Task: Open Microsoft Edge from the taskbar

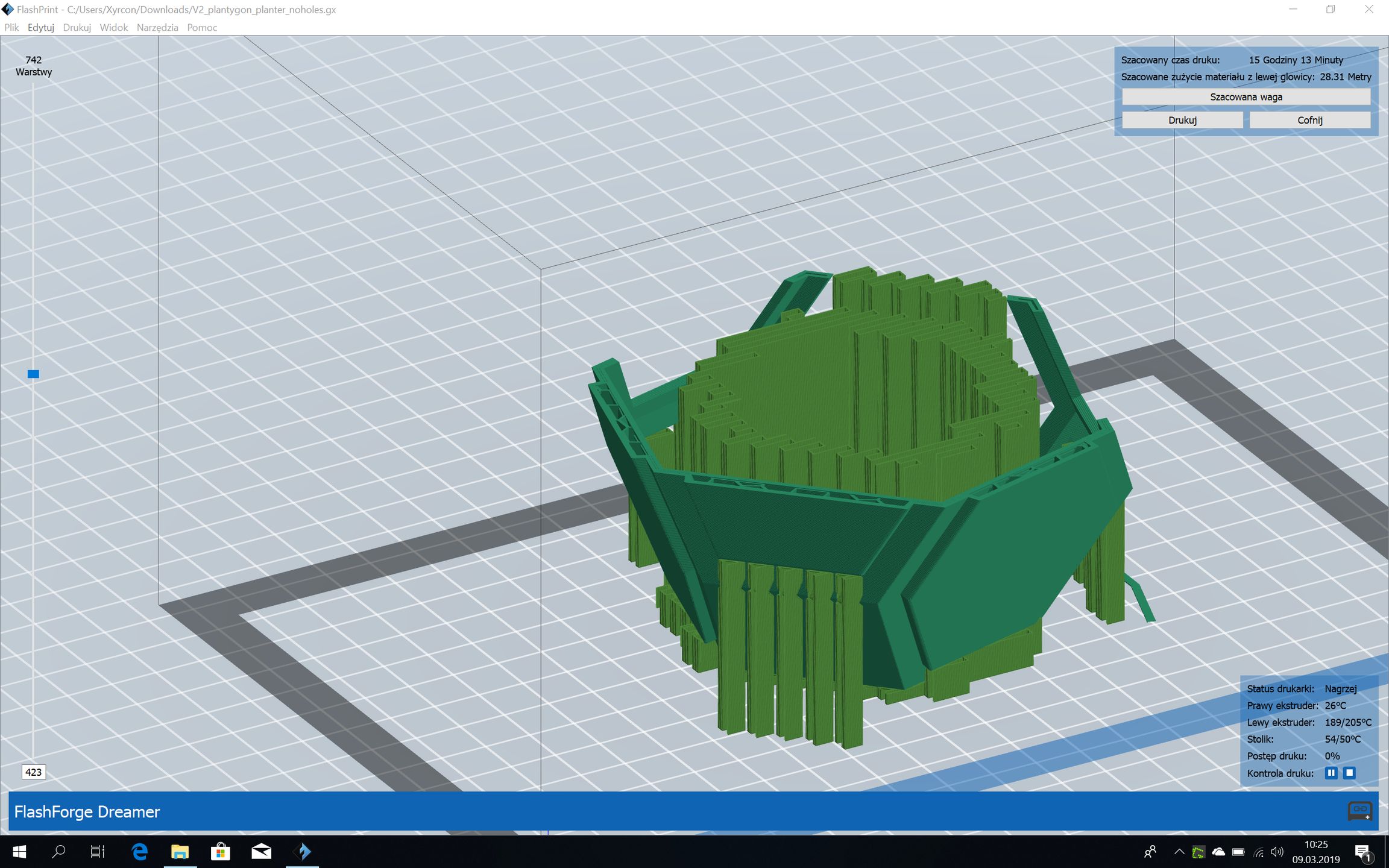Action: point(139,852)
